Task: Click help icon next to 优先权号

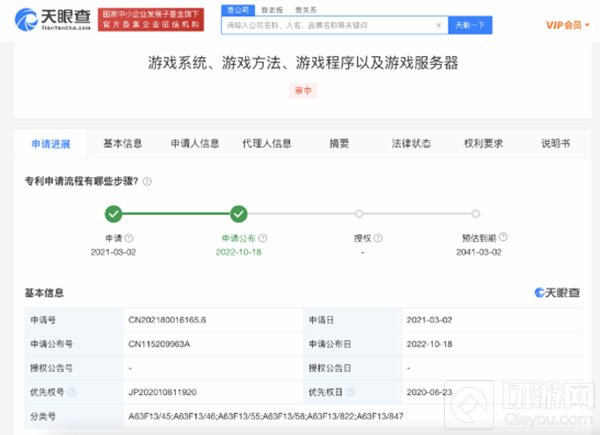Action: click(x=73, y=392)
